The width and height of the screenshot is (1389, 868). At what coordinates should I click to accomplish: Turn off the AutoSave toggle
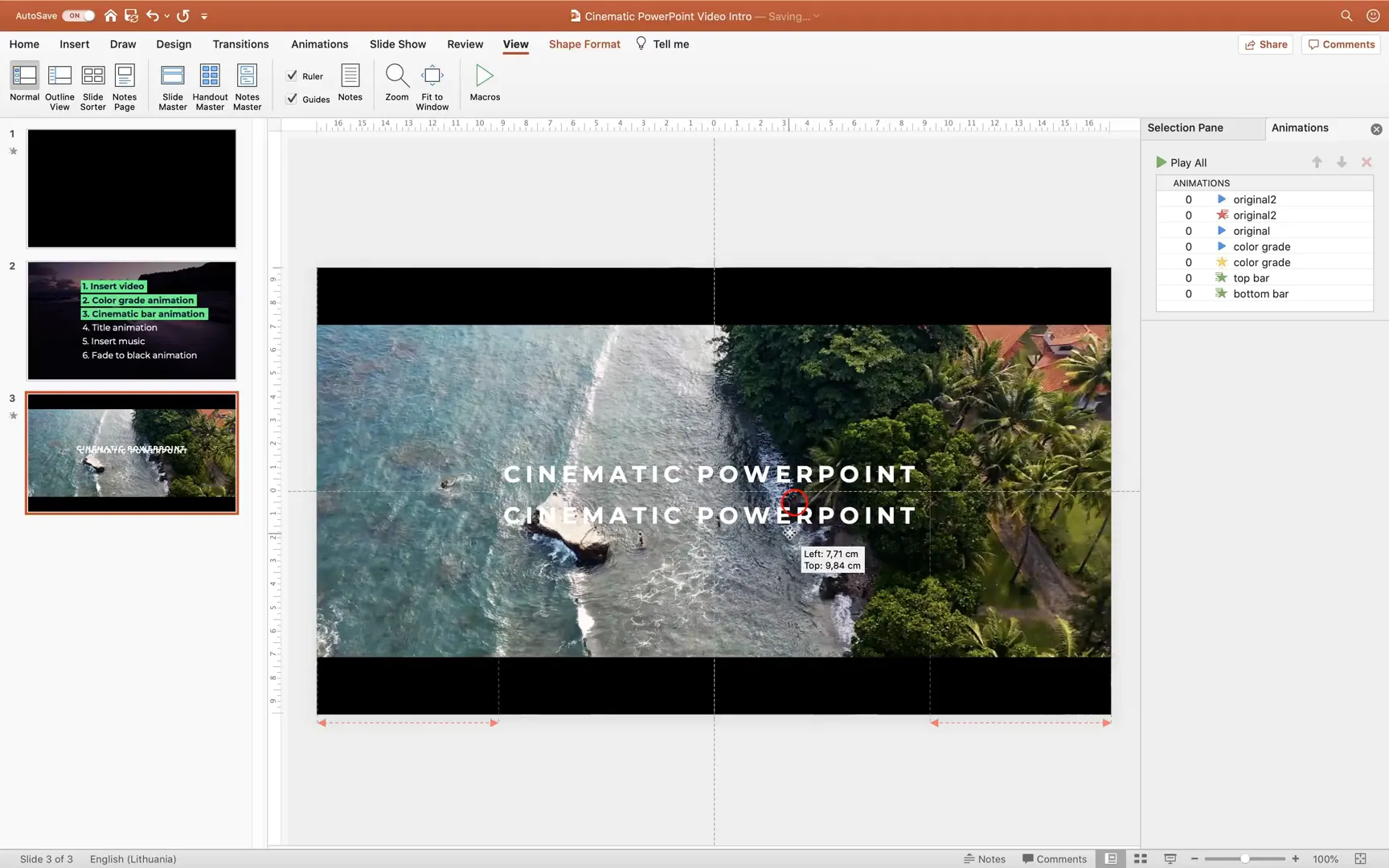[77, 14]
